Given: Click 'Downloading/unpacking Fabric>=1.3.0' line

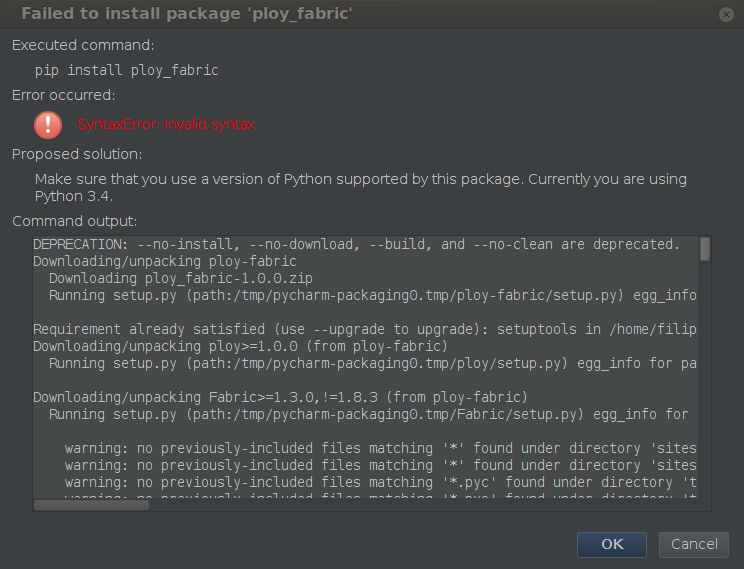Looking at the screenshot, I should 280,397.
